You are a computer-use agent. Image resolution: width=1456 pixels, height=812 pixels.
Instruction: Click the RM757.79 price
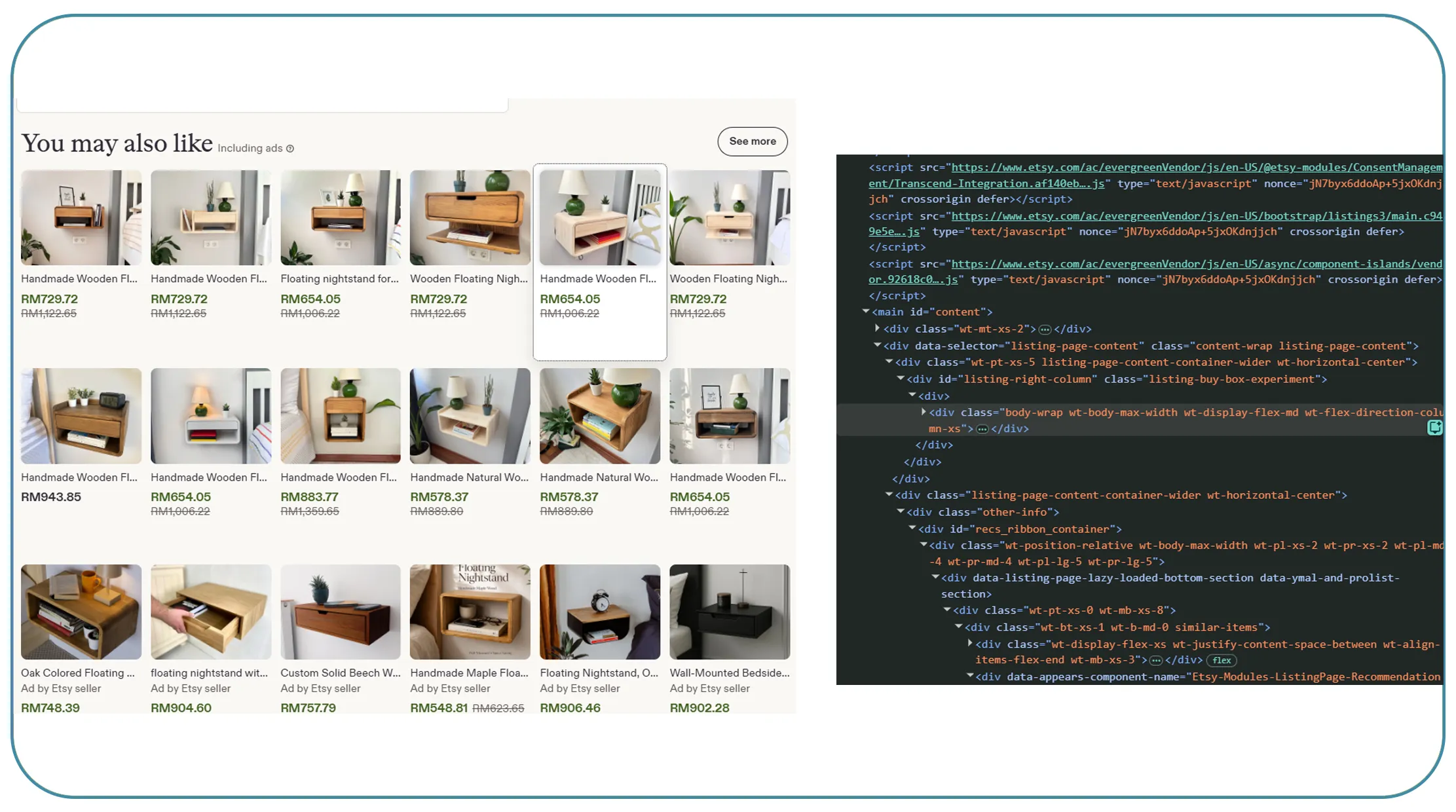click(308, 708)
